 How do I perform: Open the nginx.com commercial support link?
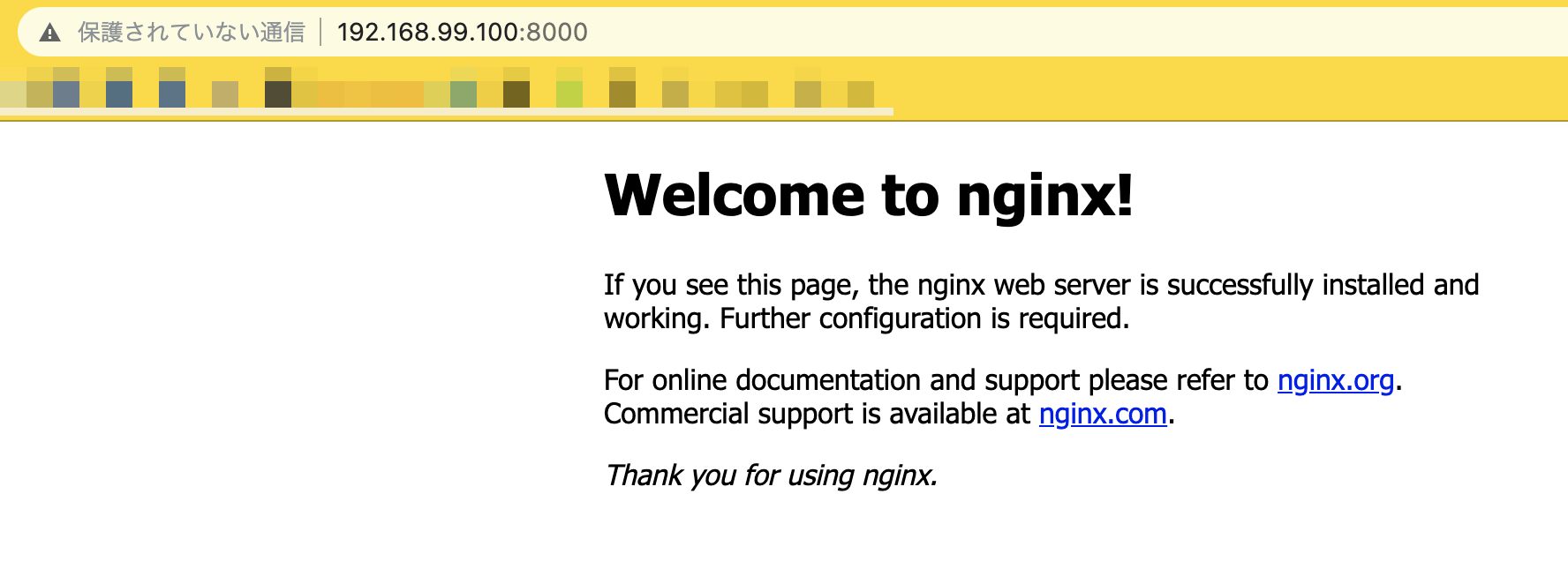[1103, 414]
